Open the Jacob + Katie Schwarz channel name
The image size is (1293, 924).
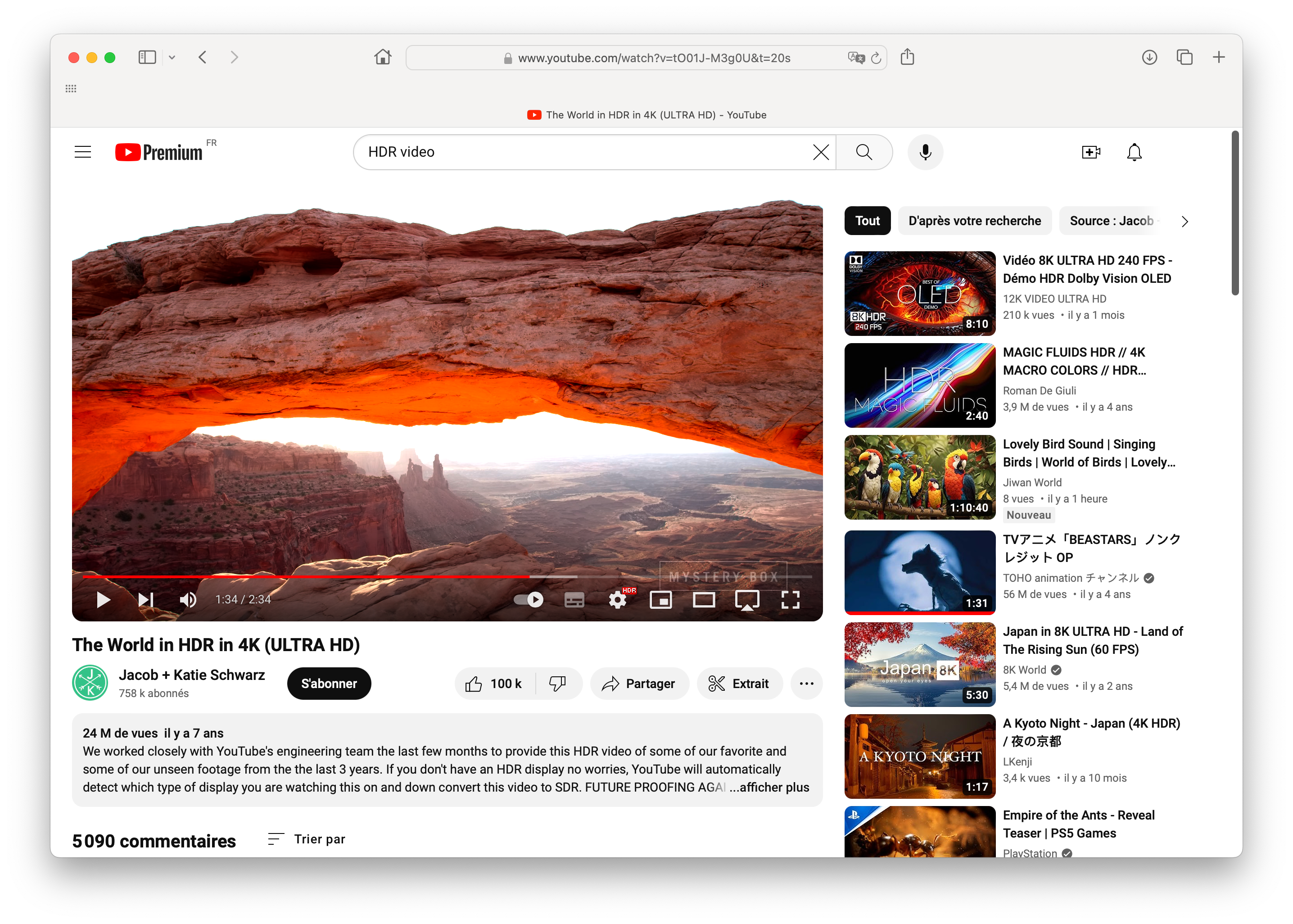click(x=192, y=675)
